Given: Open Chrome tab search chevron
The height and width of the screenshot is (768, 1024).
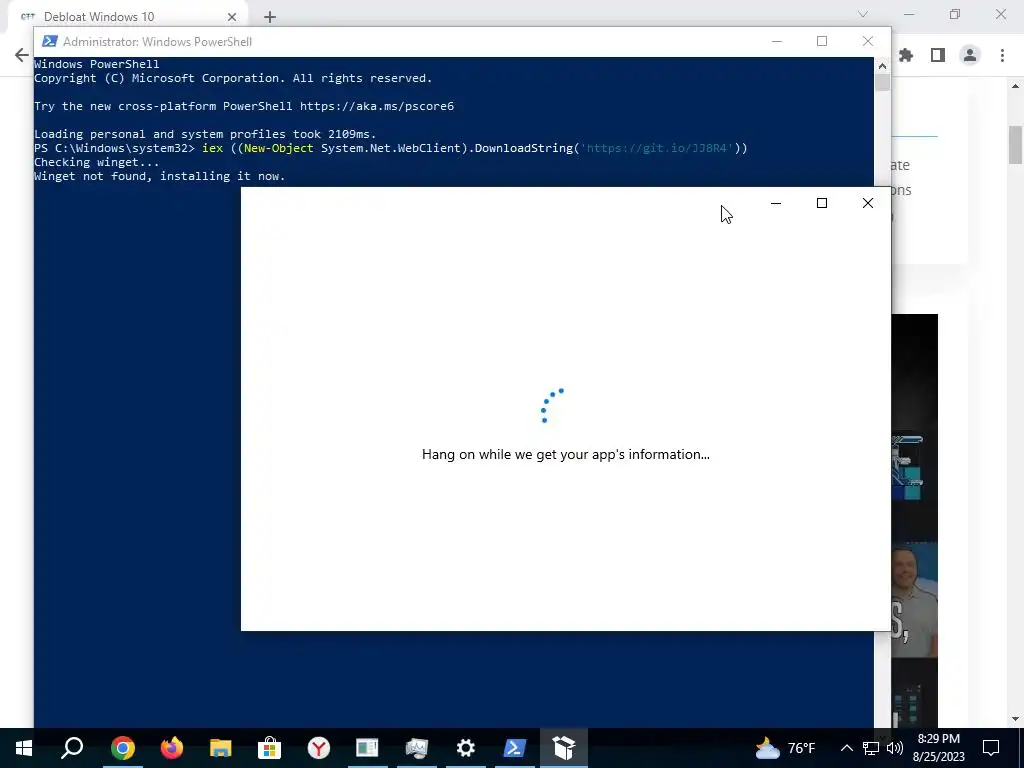Looking at the screenshot, I should [863, 14].
